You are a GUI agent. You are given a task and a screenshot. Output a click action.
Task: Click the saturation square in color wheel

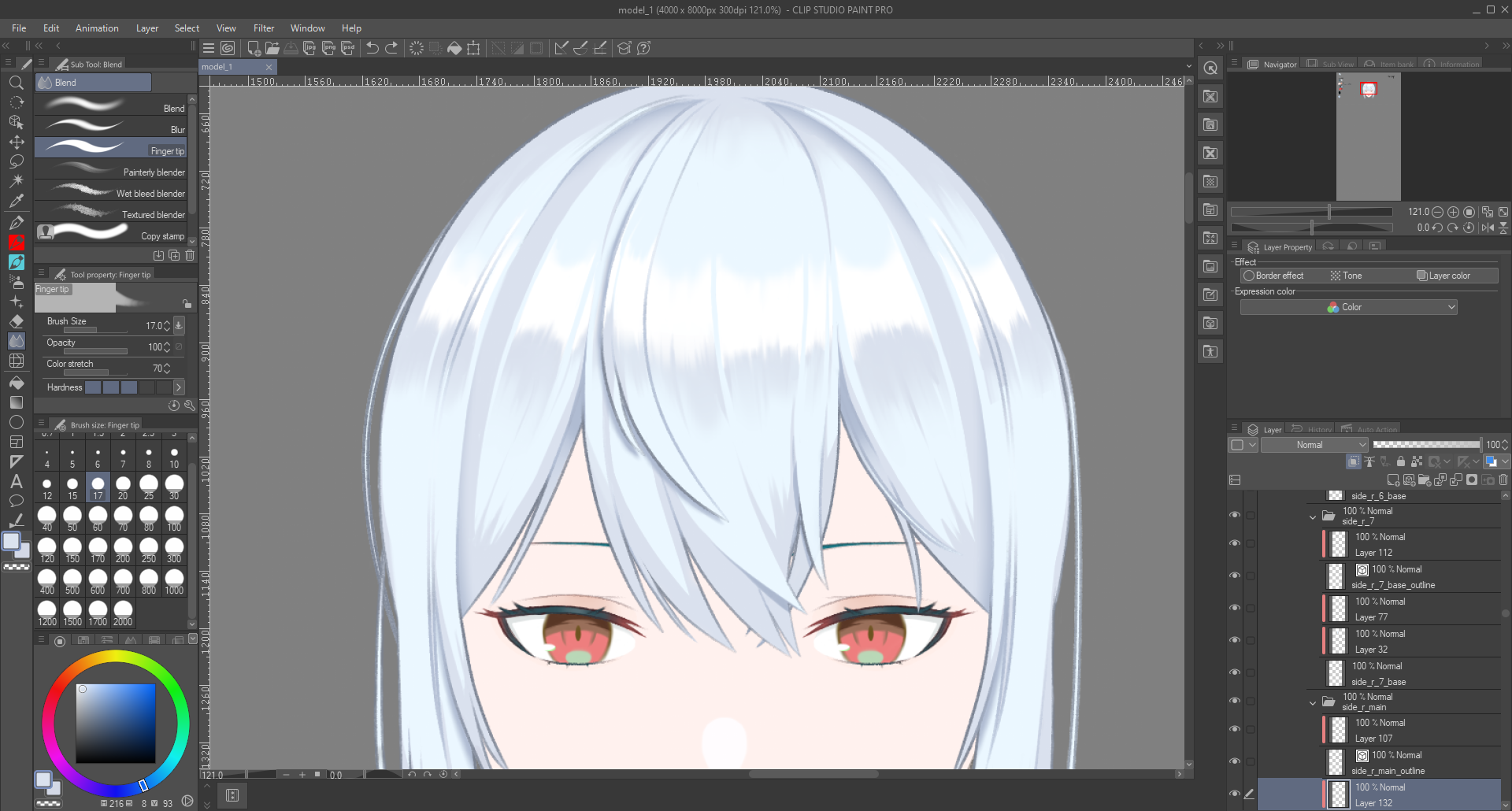pos(116,723)
